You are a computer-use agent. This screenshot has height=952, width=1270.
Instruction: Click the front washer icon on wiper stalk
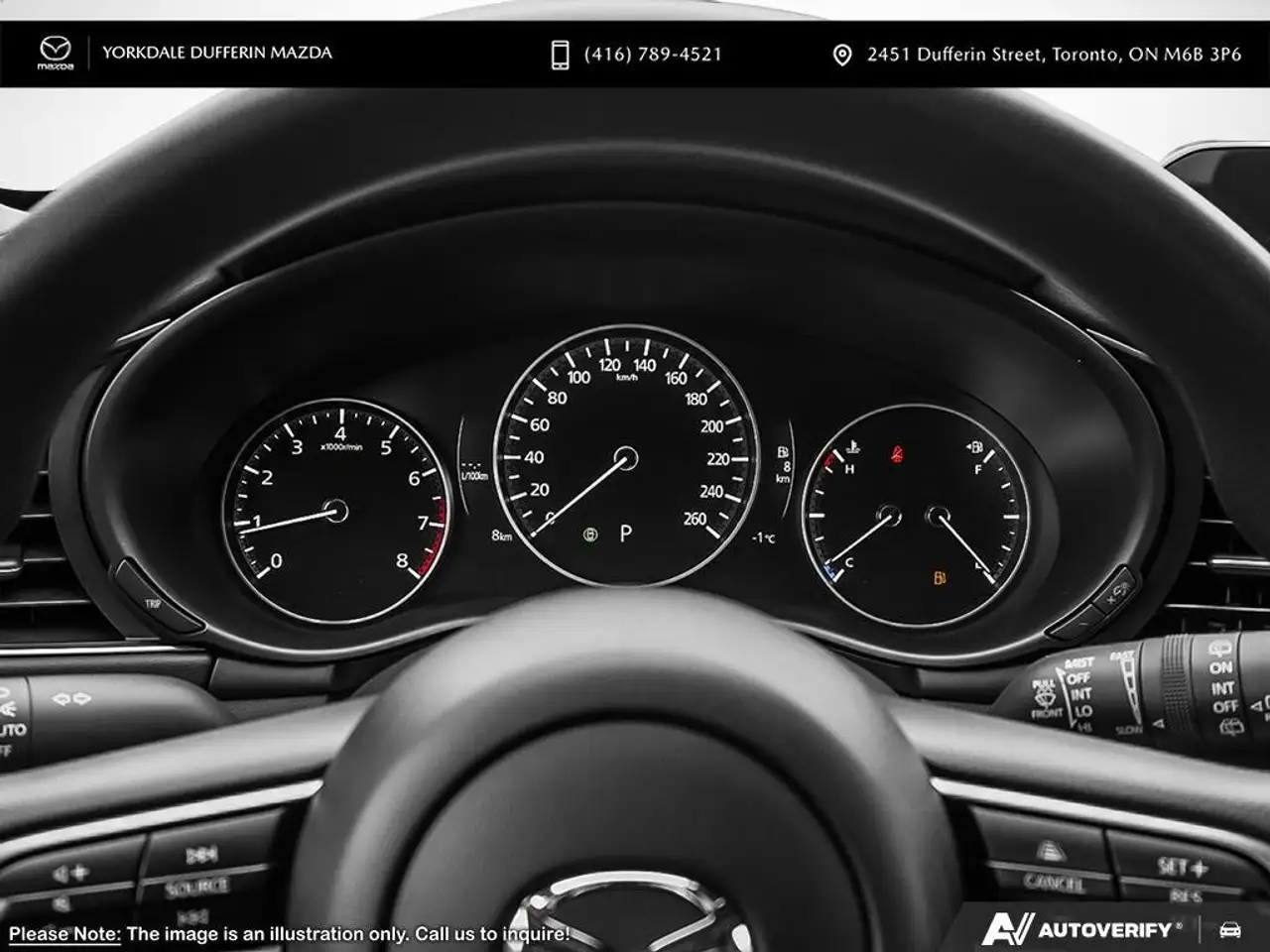[x=1045, y=698]
